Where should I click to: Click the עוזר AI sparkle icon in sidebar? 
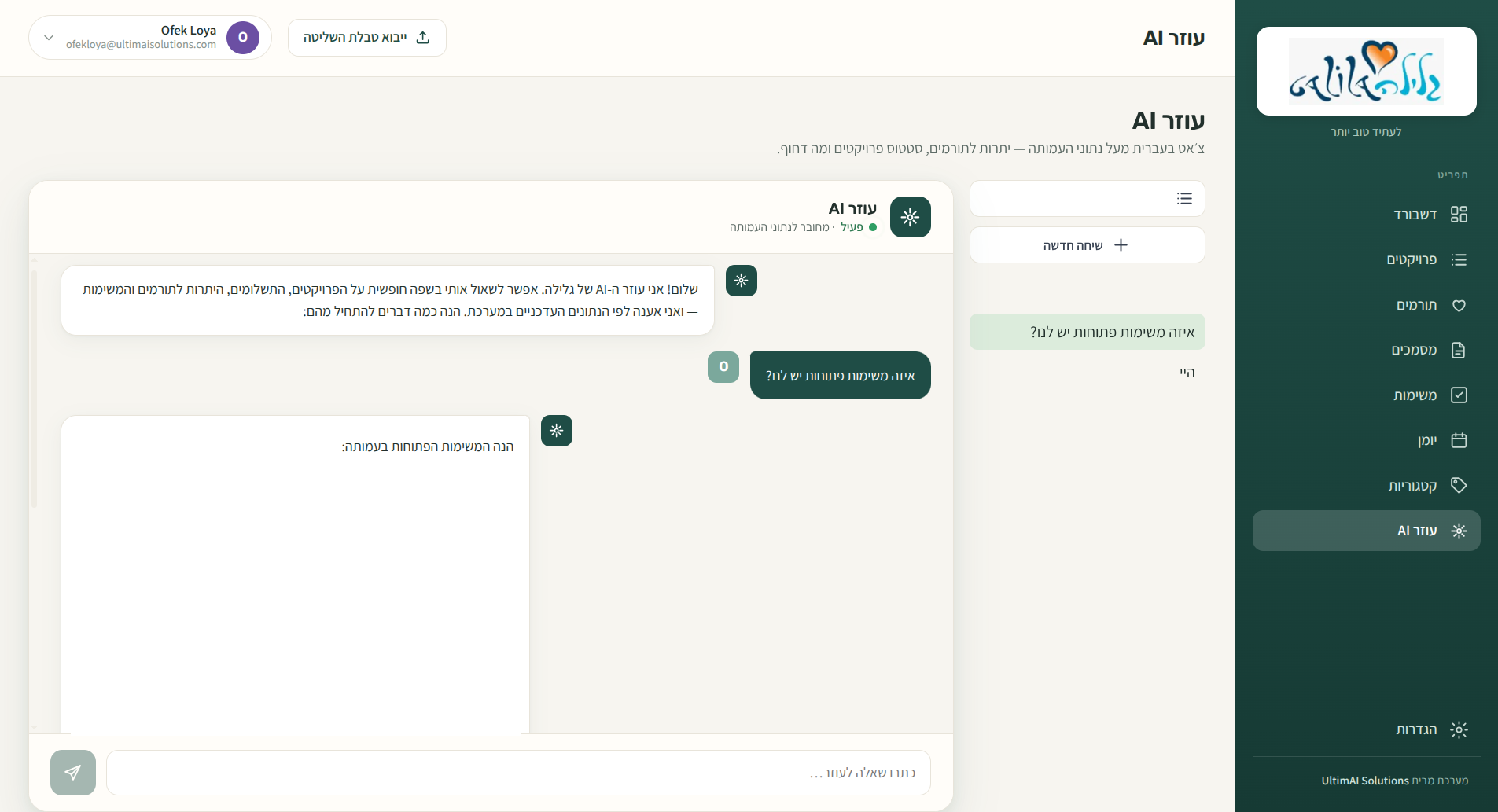pyautogui.click(x=1459, y=531)
